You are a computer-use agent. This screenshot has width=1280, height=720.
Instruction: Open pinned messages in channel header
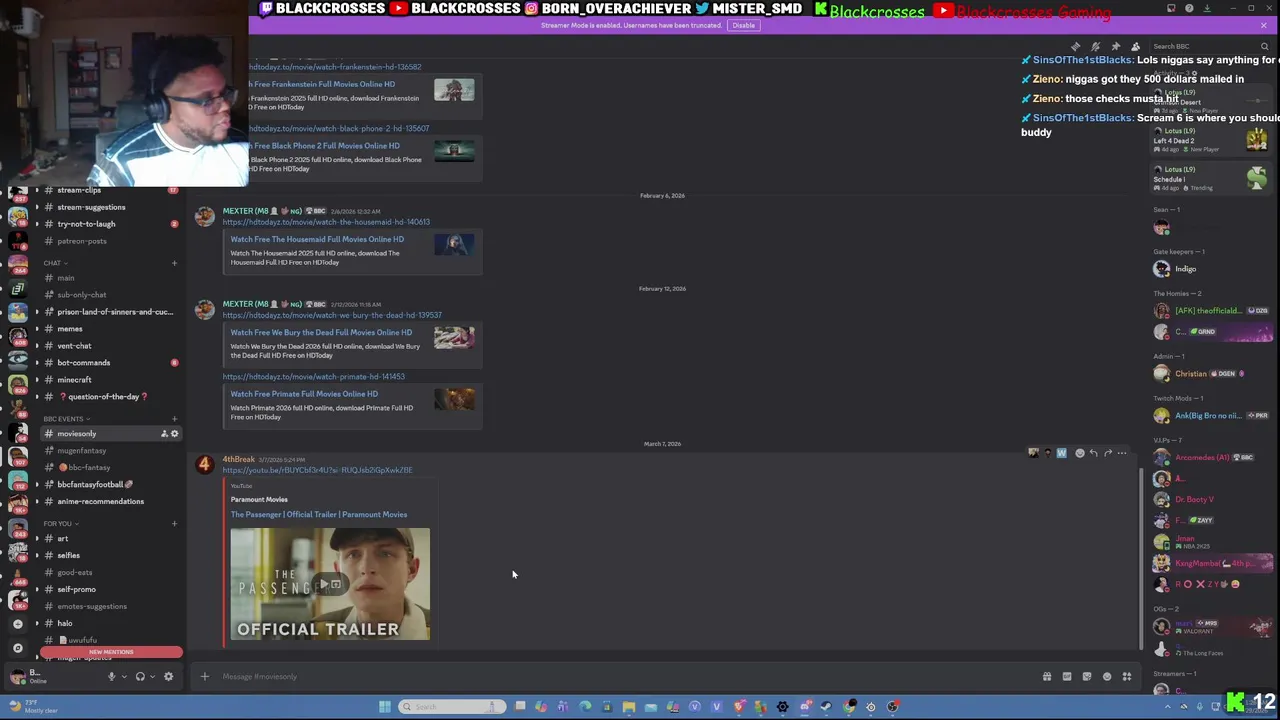pos(1115,46)
